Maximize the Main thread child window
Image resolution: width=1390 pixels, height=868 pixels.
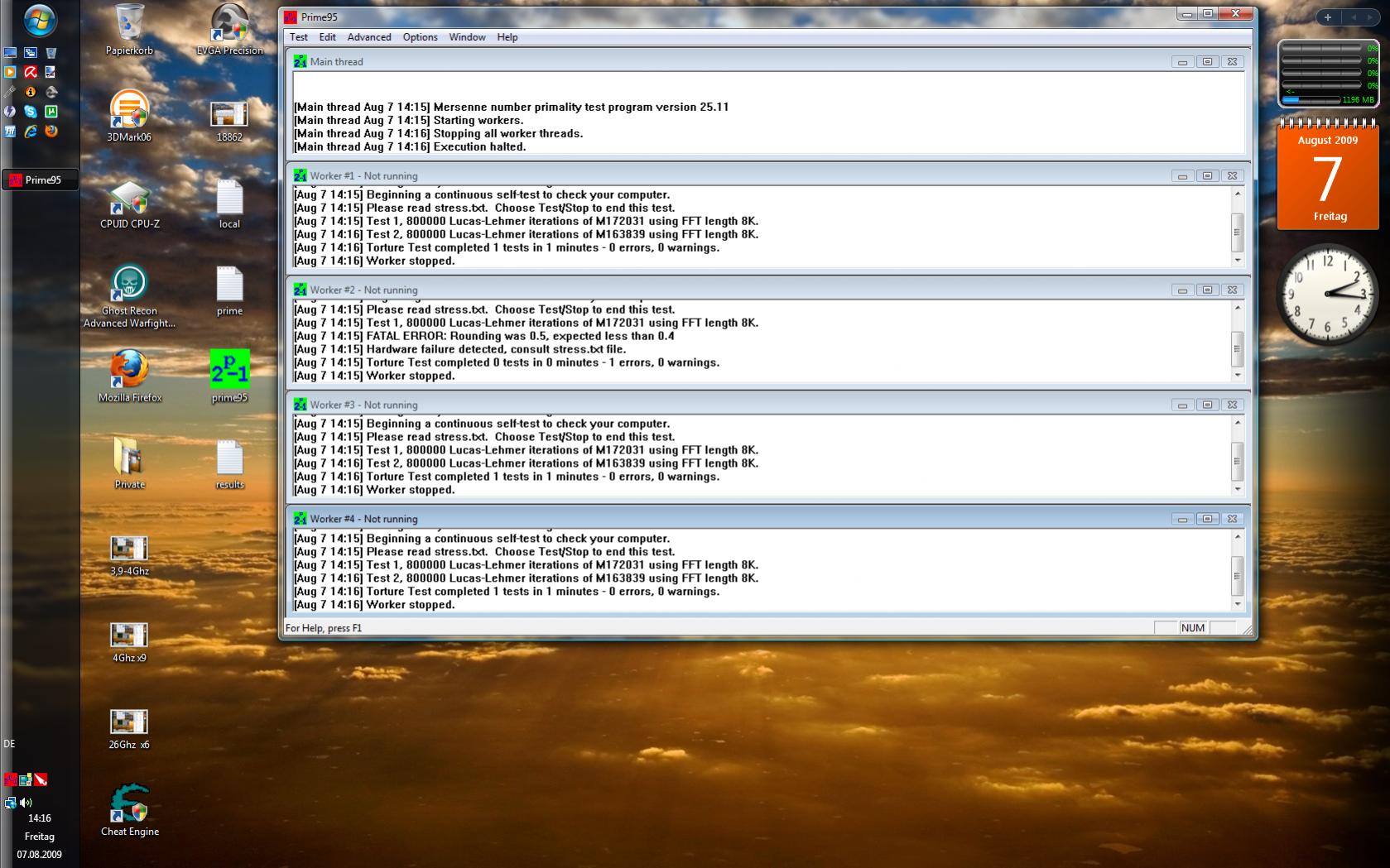point(1207,61)
